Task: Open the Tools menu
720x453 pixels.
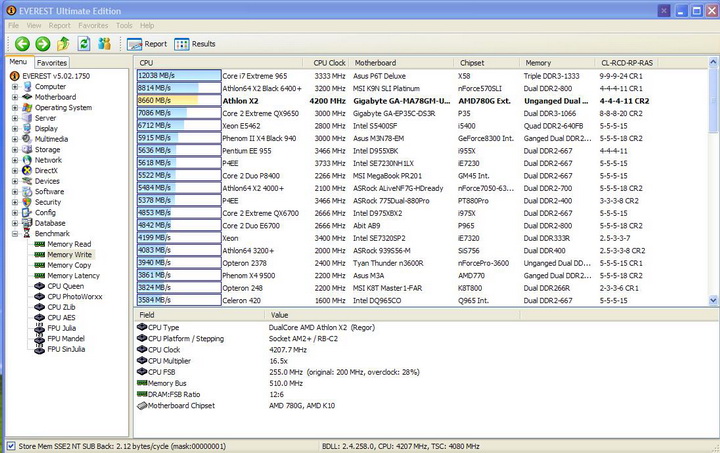Action: click(124, 25)
